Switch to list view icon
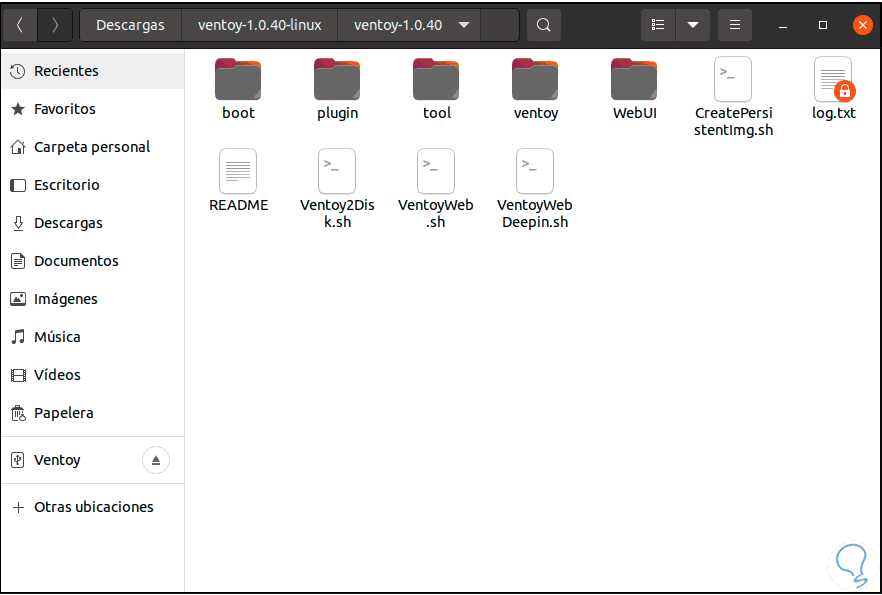This screenshot has height=595, width=882. point(658,25)
